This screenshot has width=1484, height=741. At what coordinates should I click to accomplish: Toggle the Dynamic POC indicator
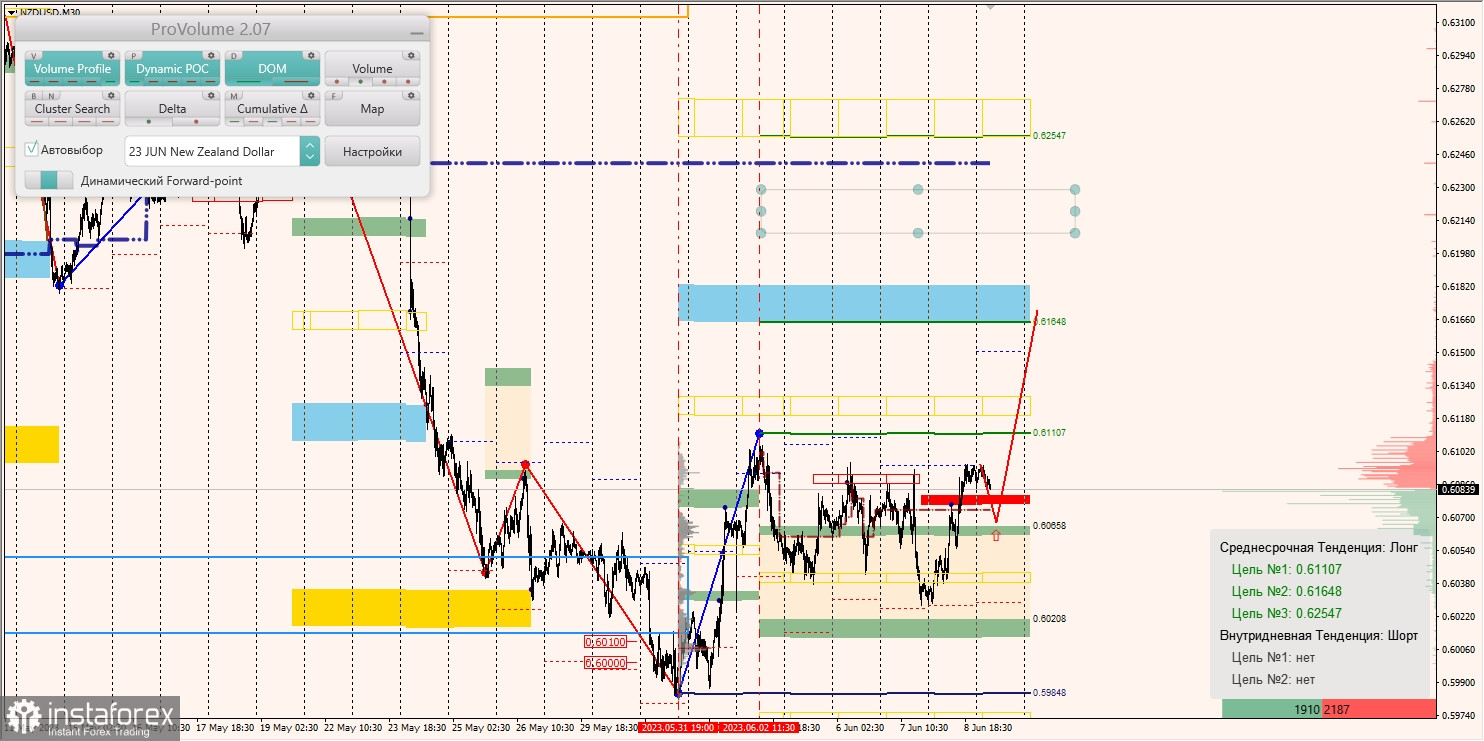tap(172, 68)
